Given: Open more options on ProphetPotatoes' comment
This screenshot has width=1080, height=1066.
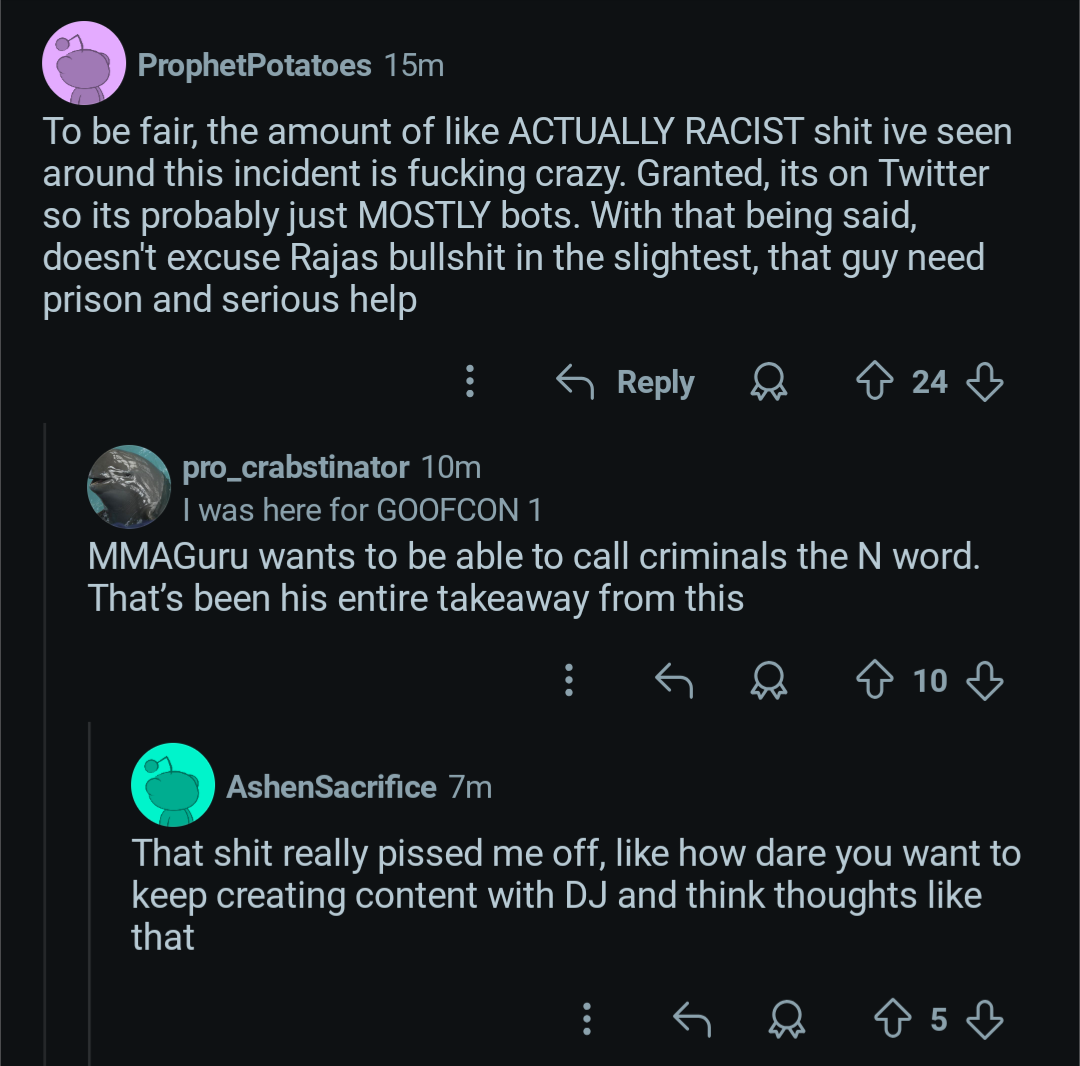Looking at the screenshot, I should (x=470, y=382).
